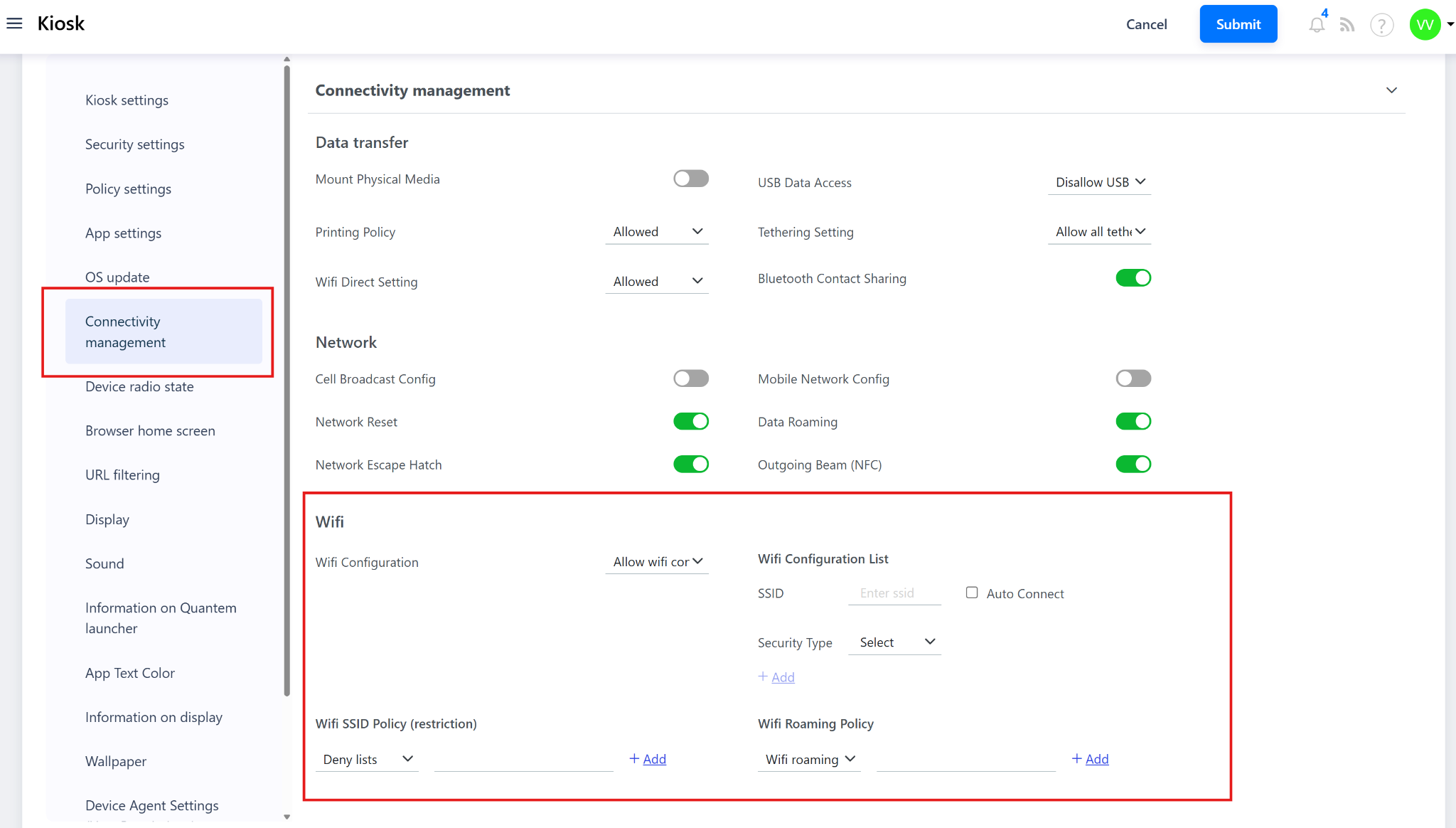The image size is (1456, 828).
Task: Click the notifications bell icon
Action: (x=1316, y=25)
